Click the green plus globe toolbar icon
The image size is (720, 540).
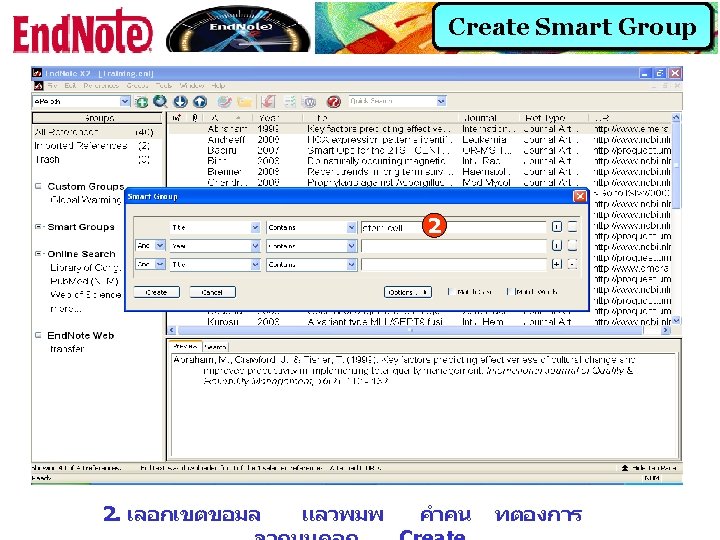click(x=142, y=101)
